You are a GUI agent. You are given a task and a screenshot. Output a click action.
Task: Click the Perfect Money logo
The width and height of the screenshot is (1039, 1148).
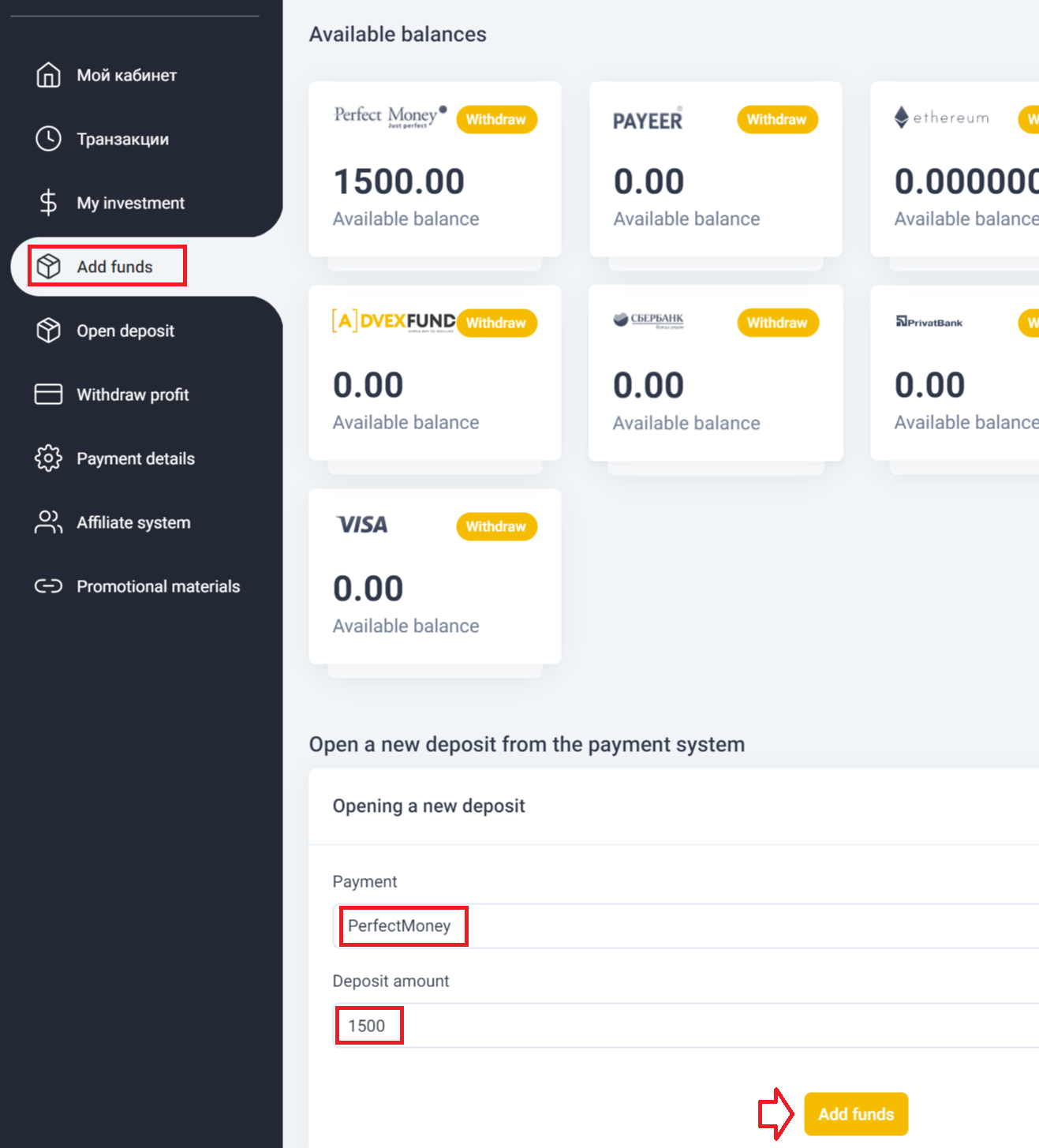391,117
